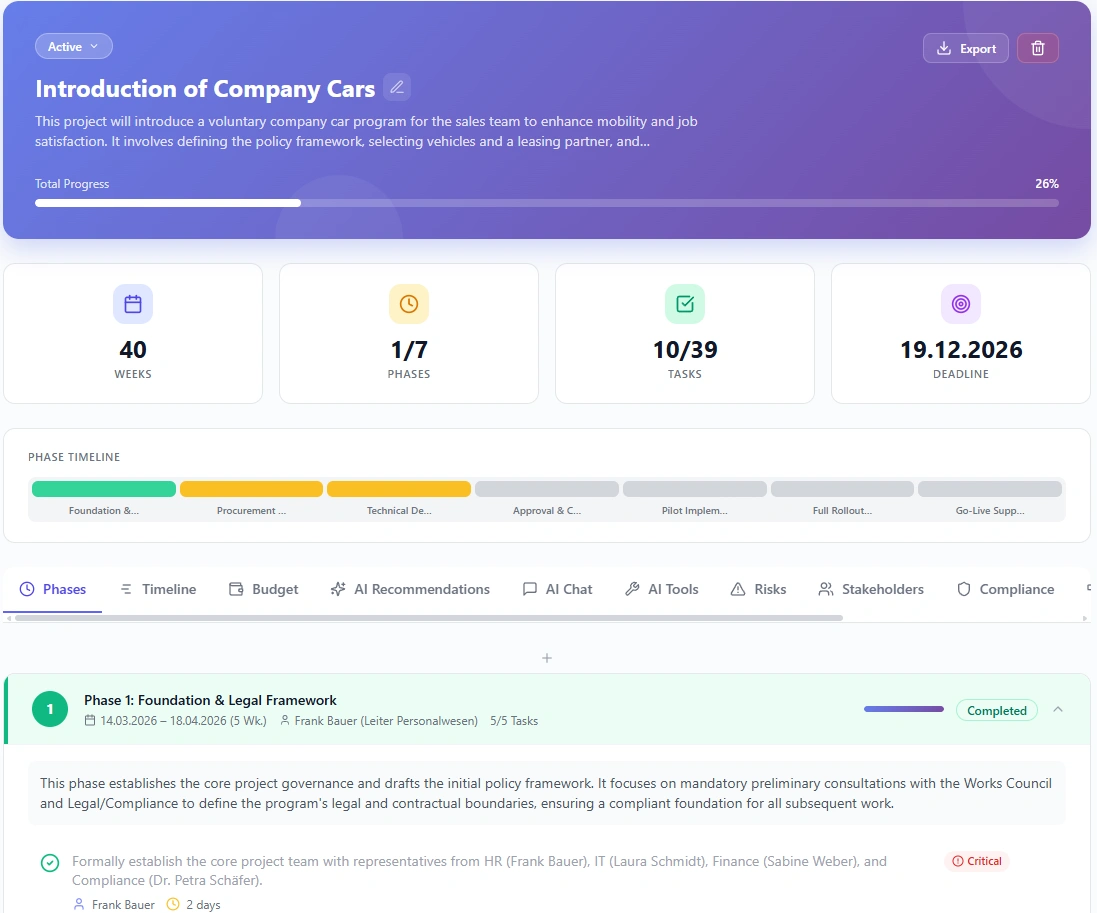
Task: Select the clock icon on the Phases card
Action: point(408,304)
